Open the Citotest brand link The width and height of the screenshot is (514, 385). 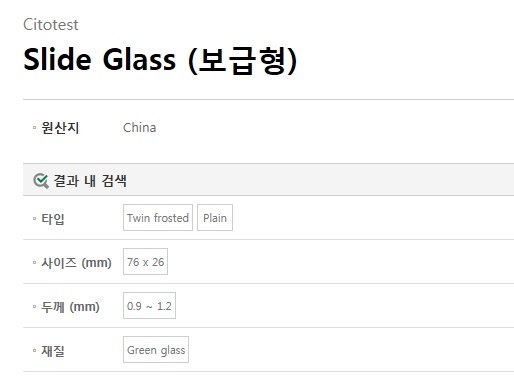point(51,25)
